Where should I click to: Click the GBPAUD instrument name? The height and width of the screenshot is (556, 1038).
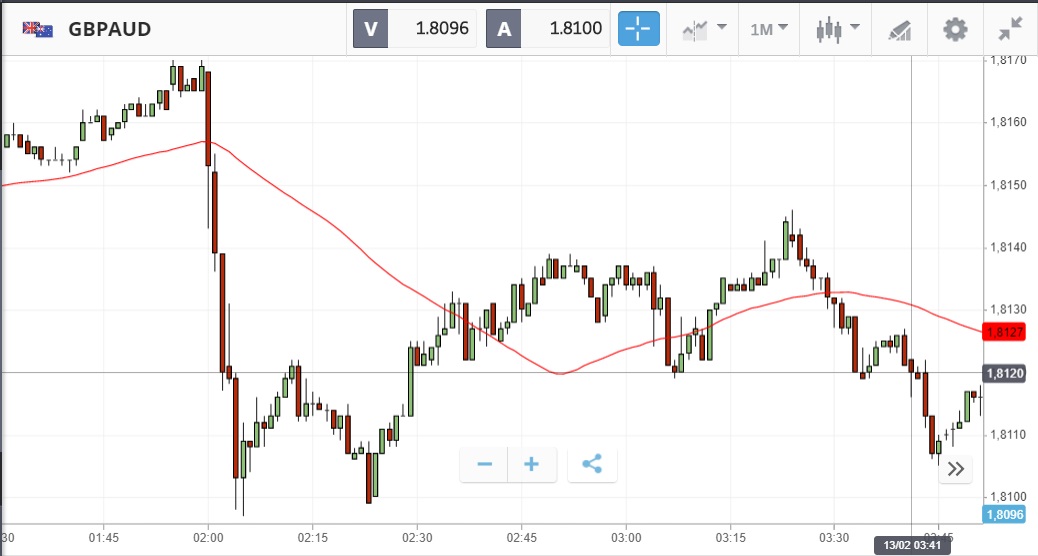click(110, 29)
